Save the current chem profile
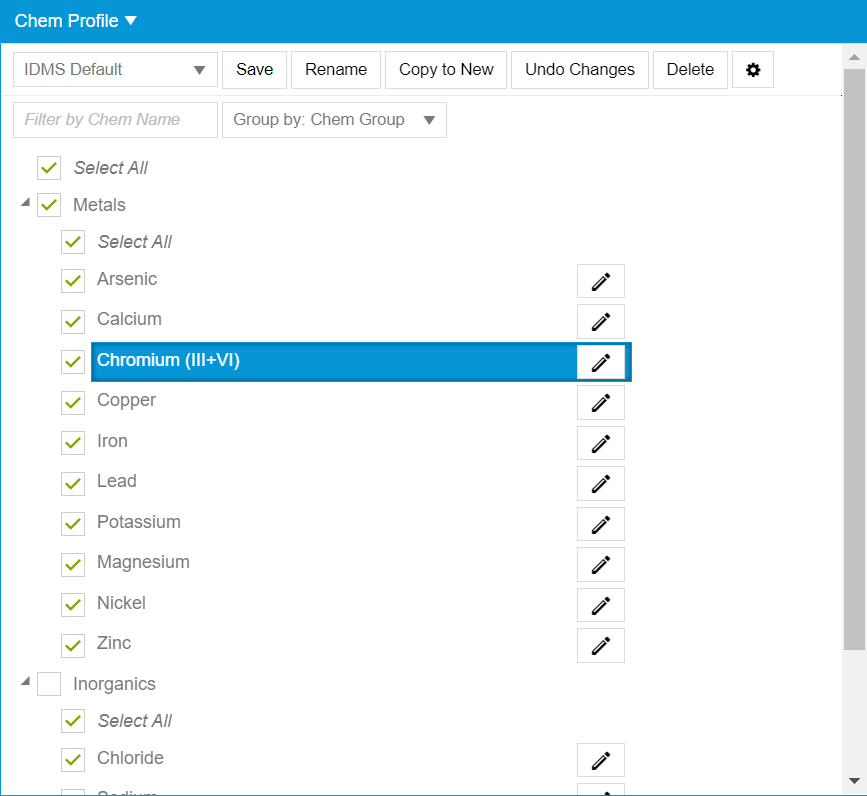The width and height of the screenshot is (867, 796). 254,69
